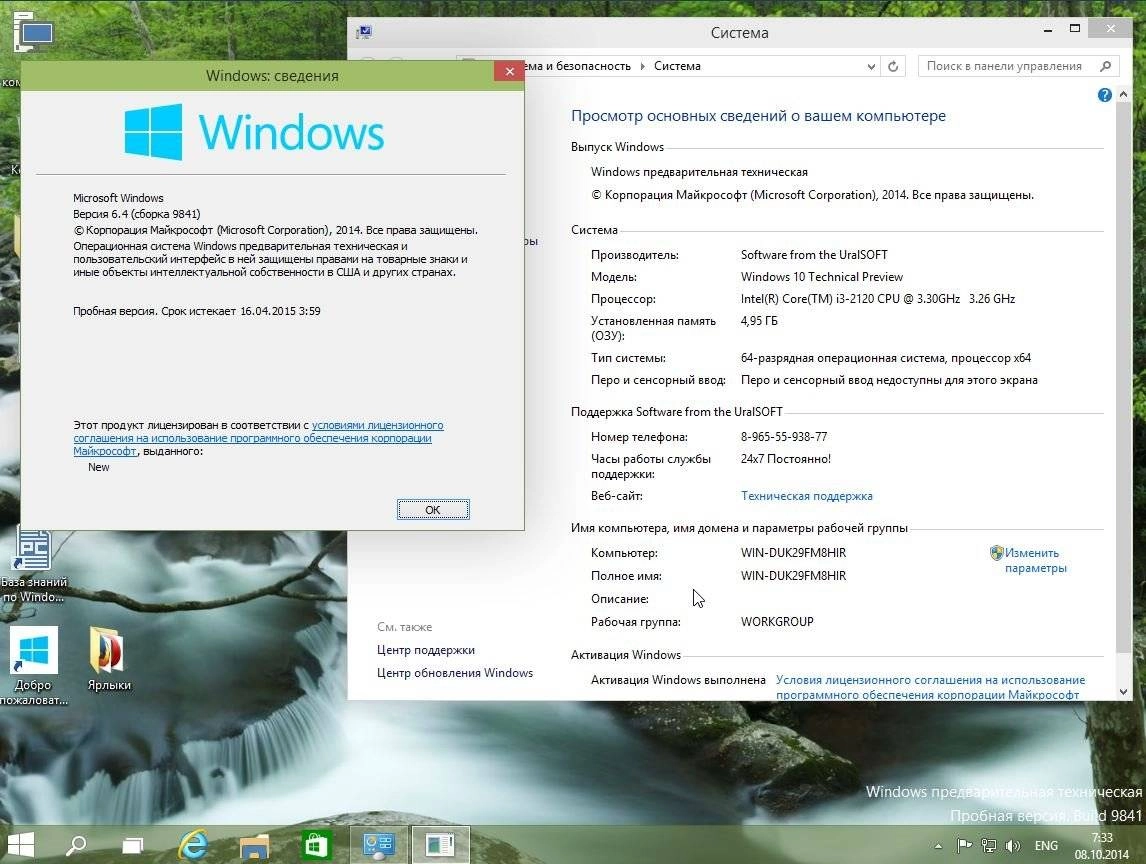Open the Ярлыки desktop folder

(108, 658)
